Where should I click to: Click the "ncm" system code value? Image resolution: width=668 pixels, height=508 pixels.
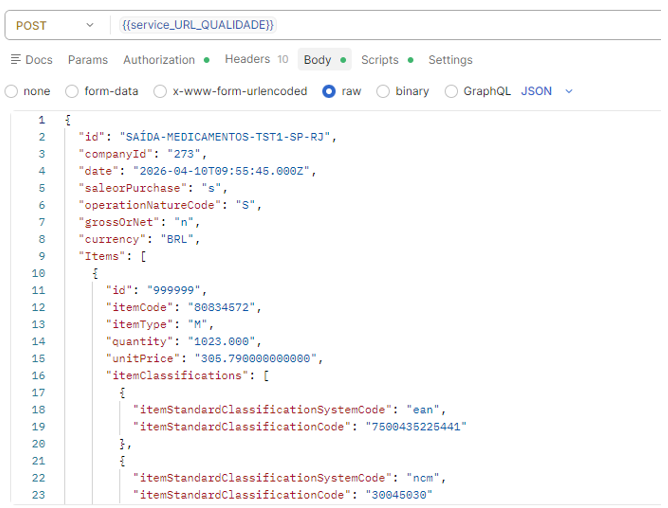[423, 478]
